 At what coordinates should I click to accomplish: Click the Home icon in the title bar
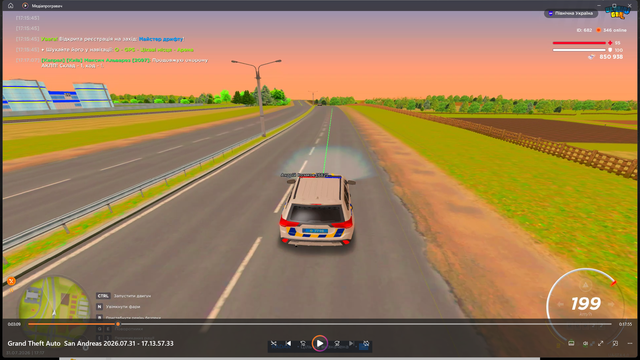point(11,6)
